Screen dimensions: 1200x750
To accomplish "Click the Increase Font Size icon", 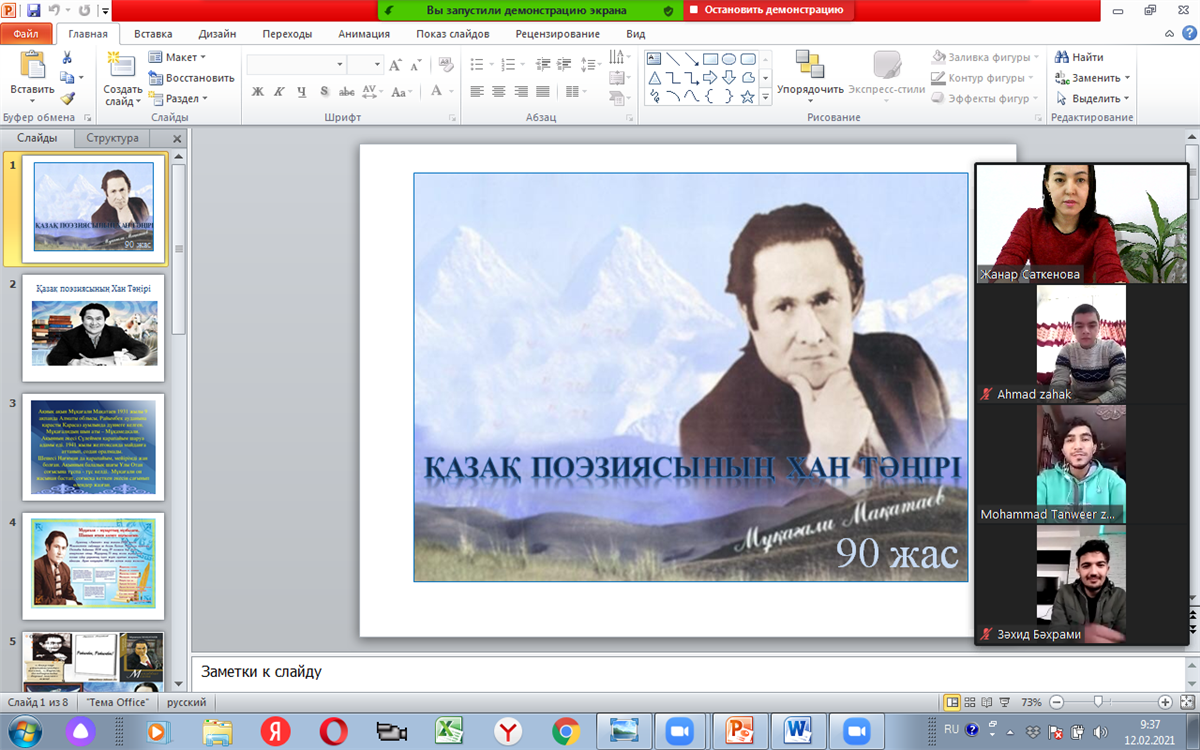I will [x=395, y=65].
